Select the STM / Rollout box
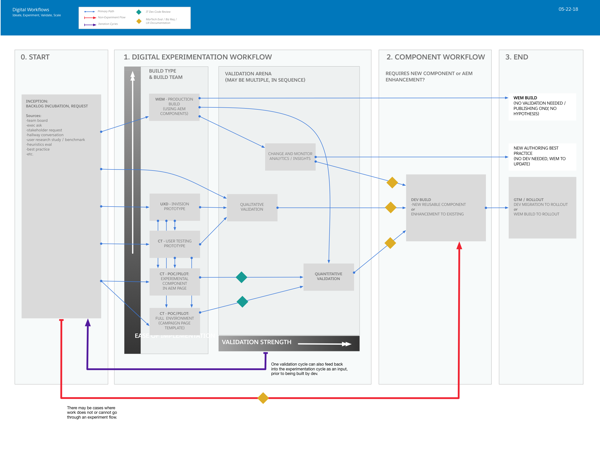The width and height of the screenshot is (600, 449). click(x=542, y=207)
